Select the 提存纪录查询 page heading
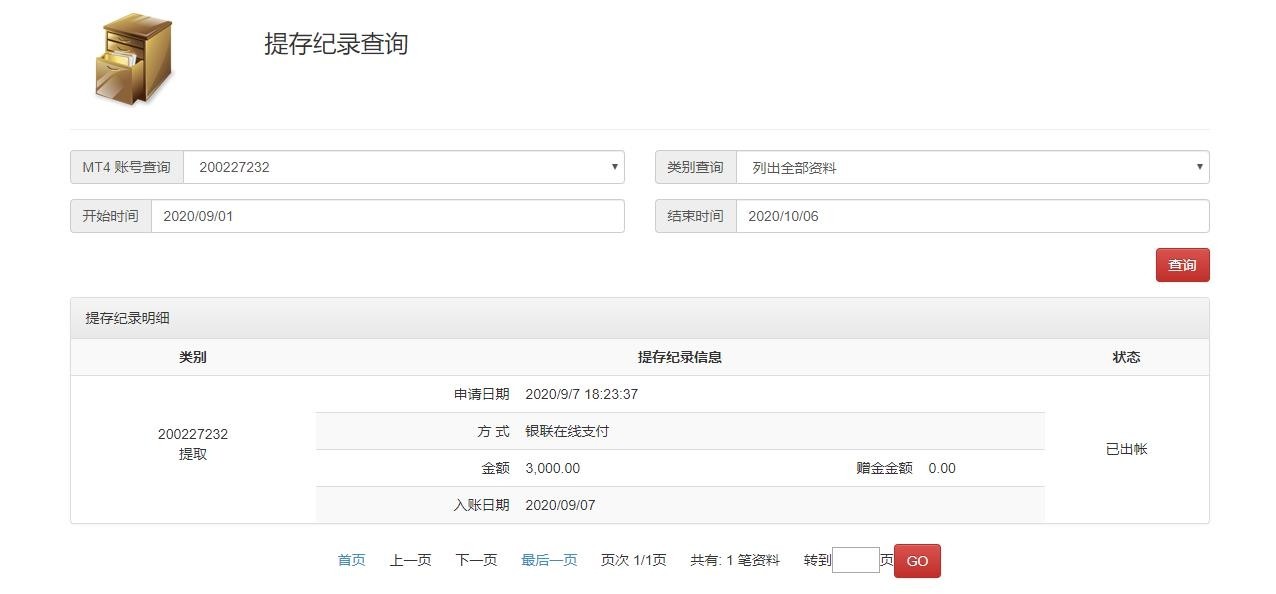The image size is (1276, 594). 336,44
